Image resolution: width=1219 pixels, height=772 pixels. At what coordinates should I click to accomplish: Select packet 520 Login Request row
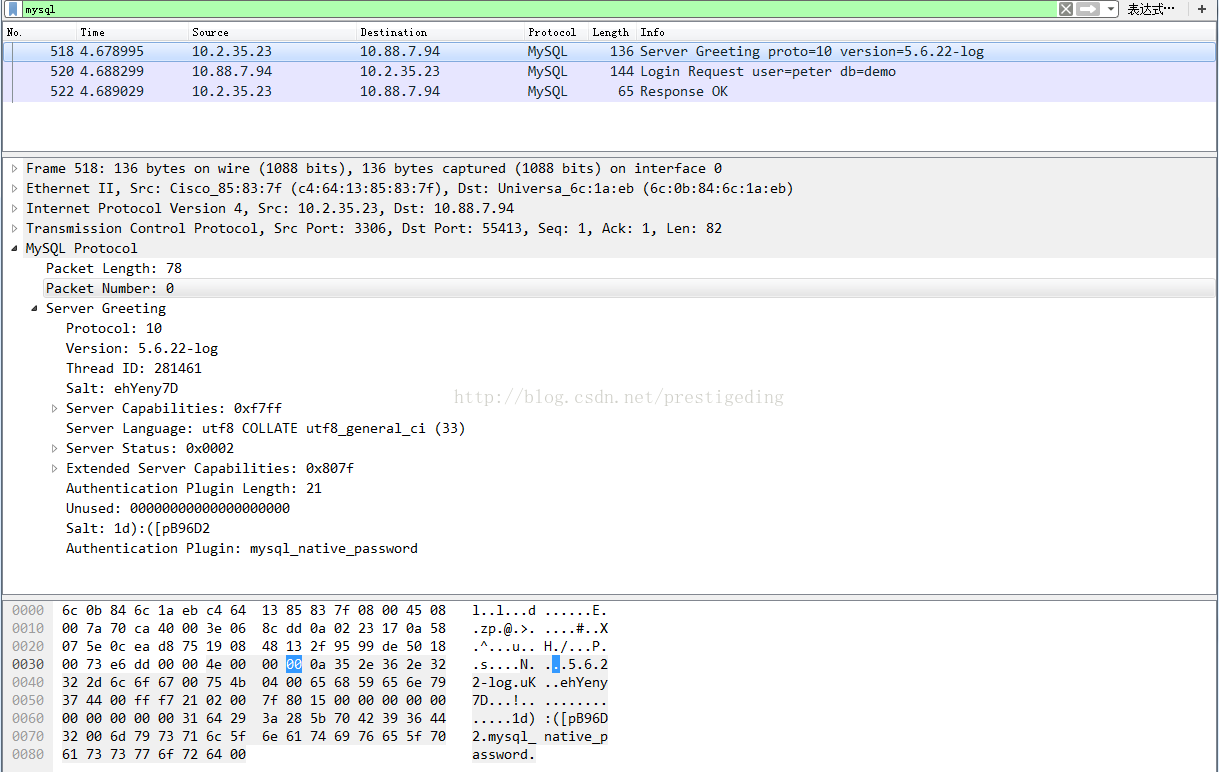click(609, 71)
